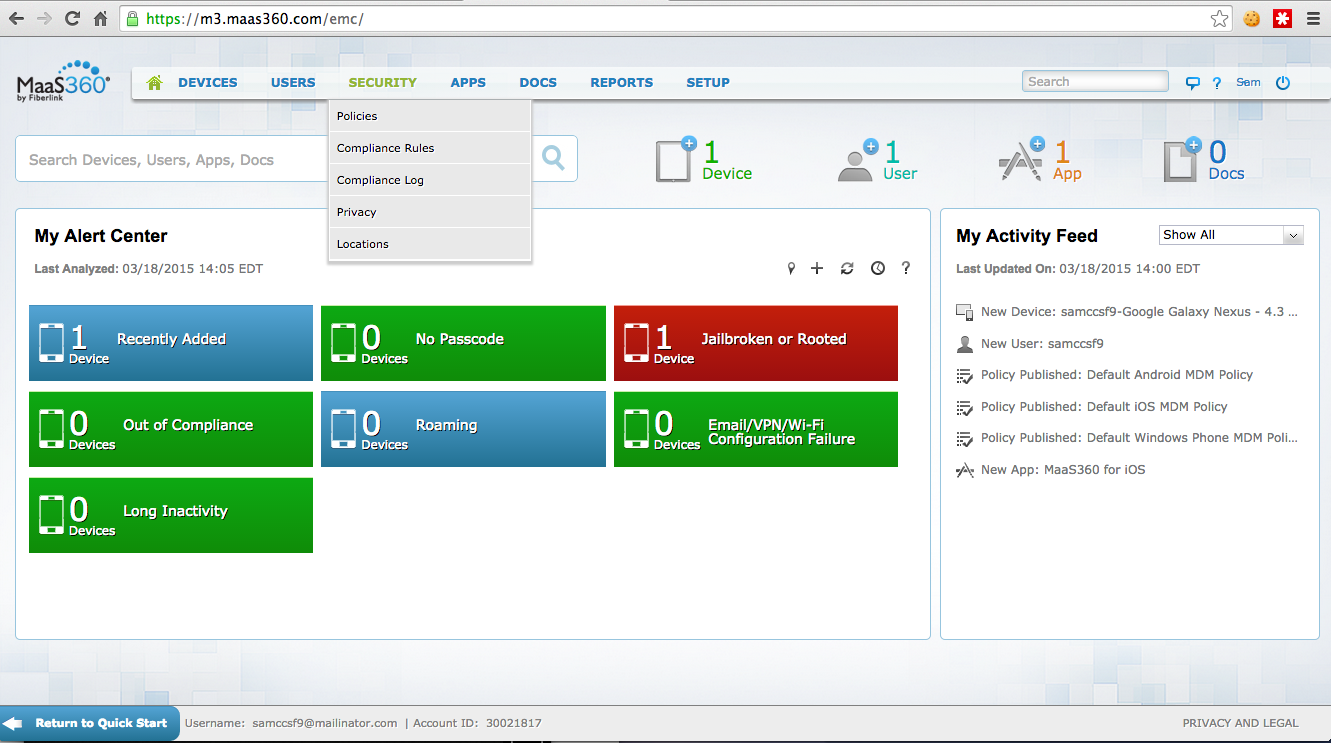1331x743 pixels.
Task: Open Policy Published: Default Windows Phone entry
Action: click(x=1139, y=438)
